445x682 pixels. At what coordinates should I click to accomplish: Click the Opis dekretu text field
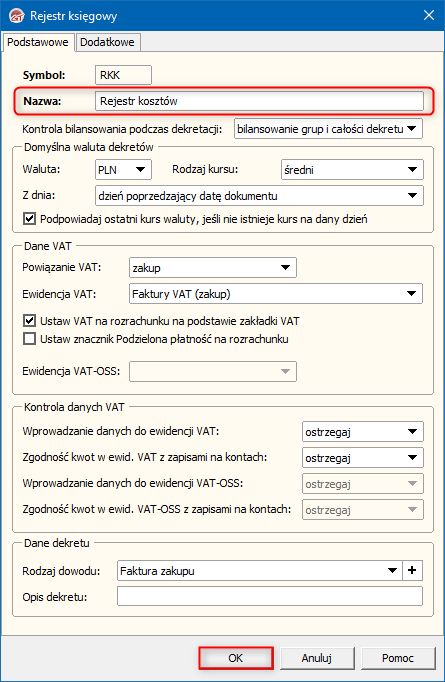coord(270,596)
